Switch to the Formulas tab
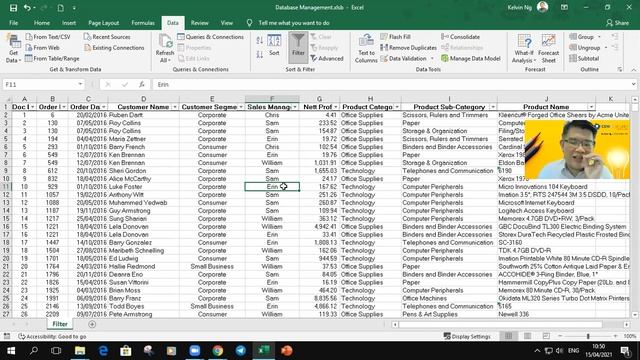The width and height of the screenshot is (640, 360). 143,23
